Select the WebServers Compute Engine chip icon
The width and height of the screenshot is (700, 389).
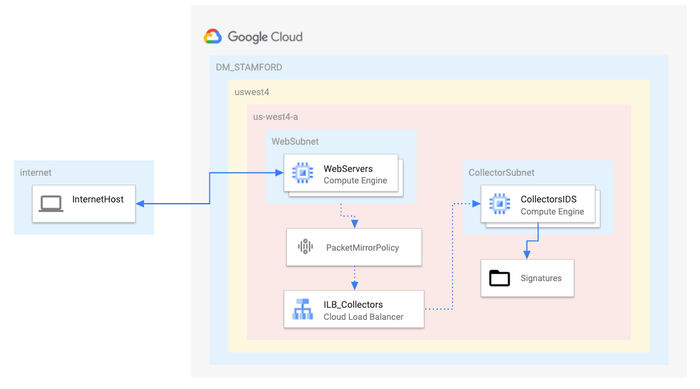(x=302, y=173)
